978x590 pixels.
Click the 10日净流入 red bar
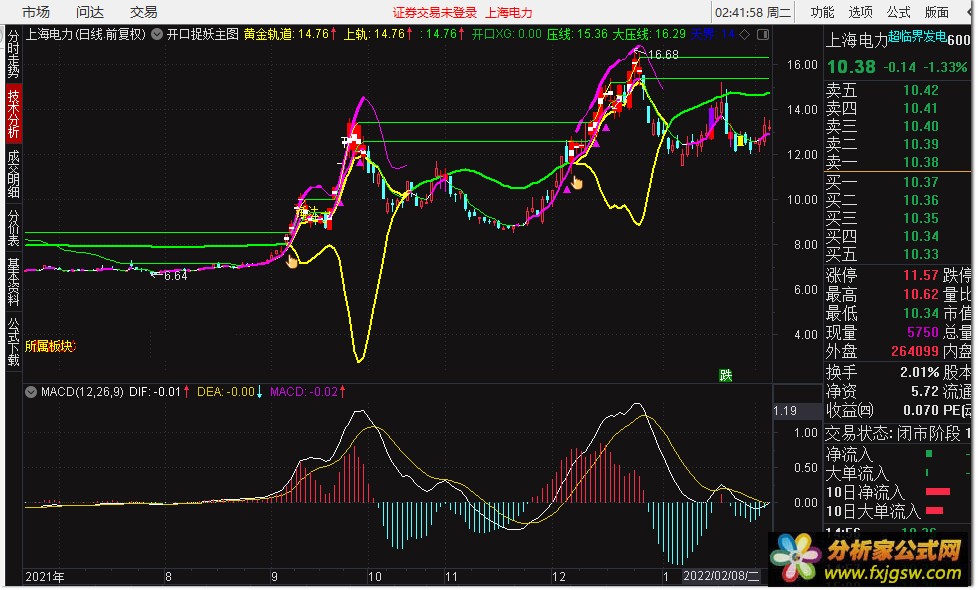click(937, 492)
